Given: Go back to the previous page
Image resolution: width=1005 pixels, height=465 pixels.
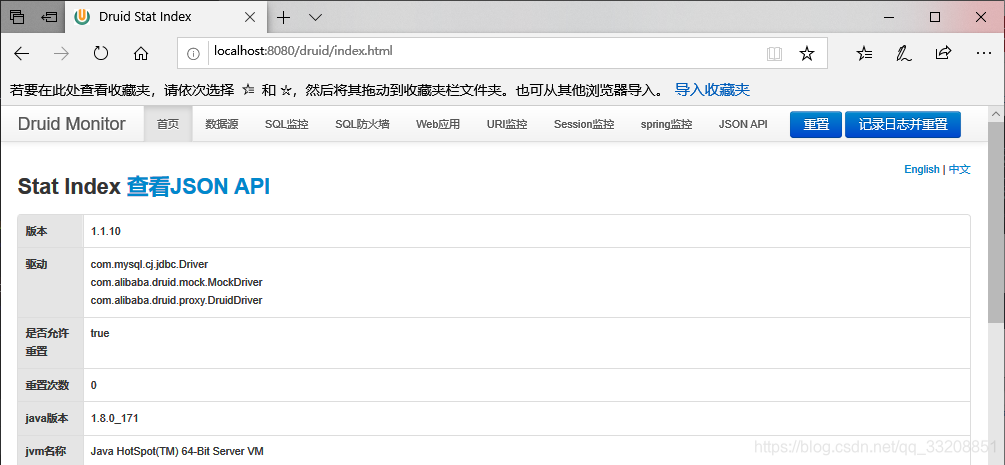Looking at the screenshot, I should [x=22, y=53].
